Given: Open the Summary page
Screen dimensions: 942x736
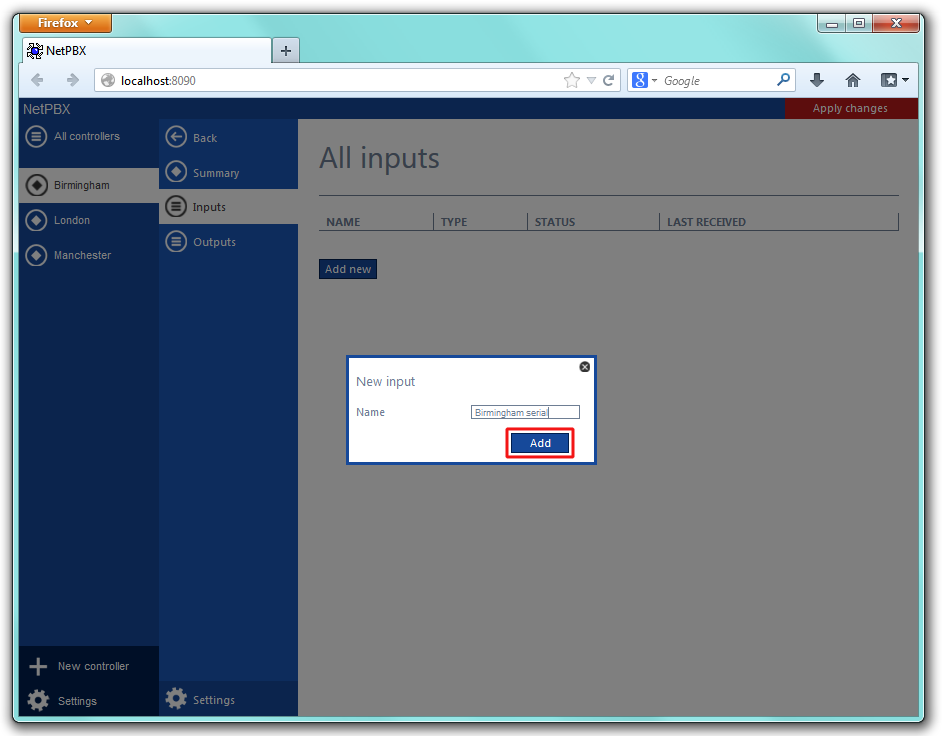Looking at the screenshot, I should [216, 173].
